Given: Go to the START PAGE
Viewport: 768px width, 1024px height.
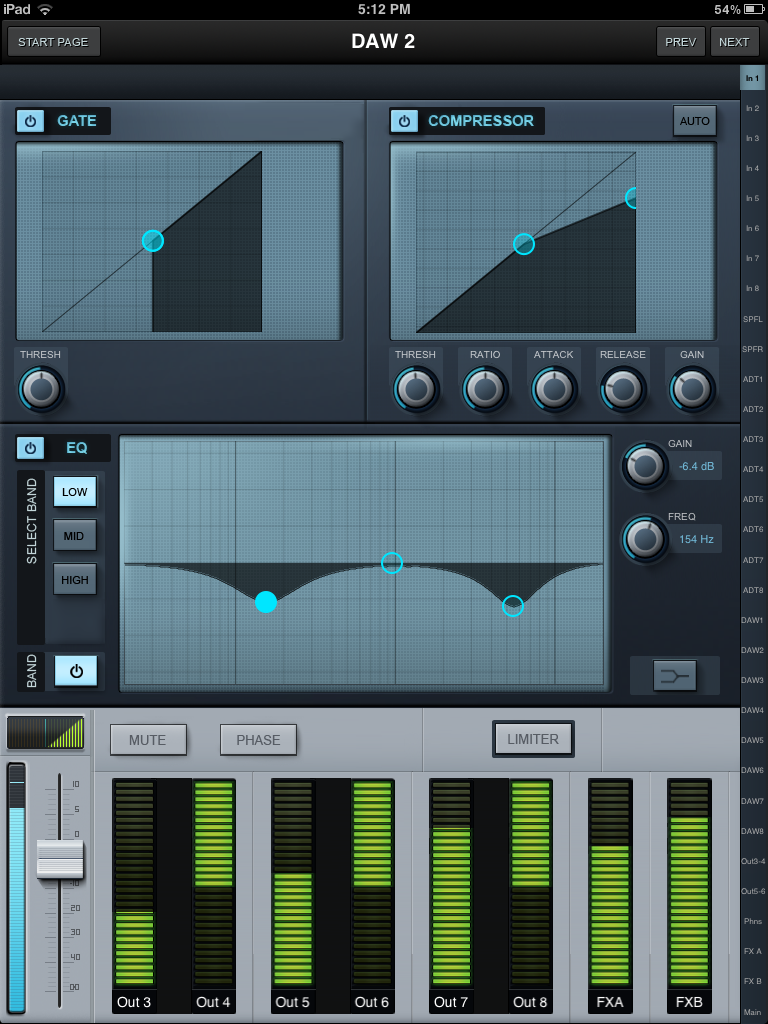Looking at the screenshot, I should coord(54,42).
